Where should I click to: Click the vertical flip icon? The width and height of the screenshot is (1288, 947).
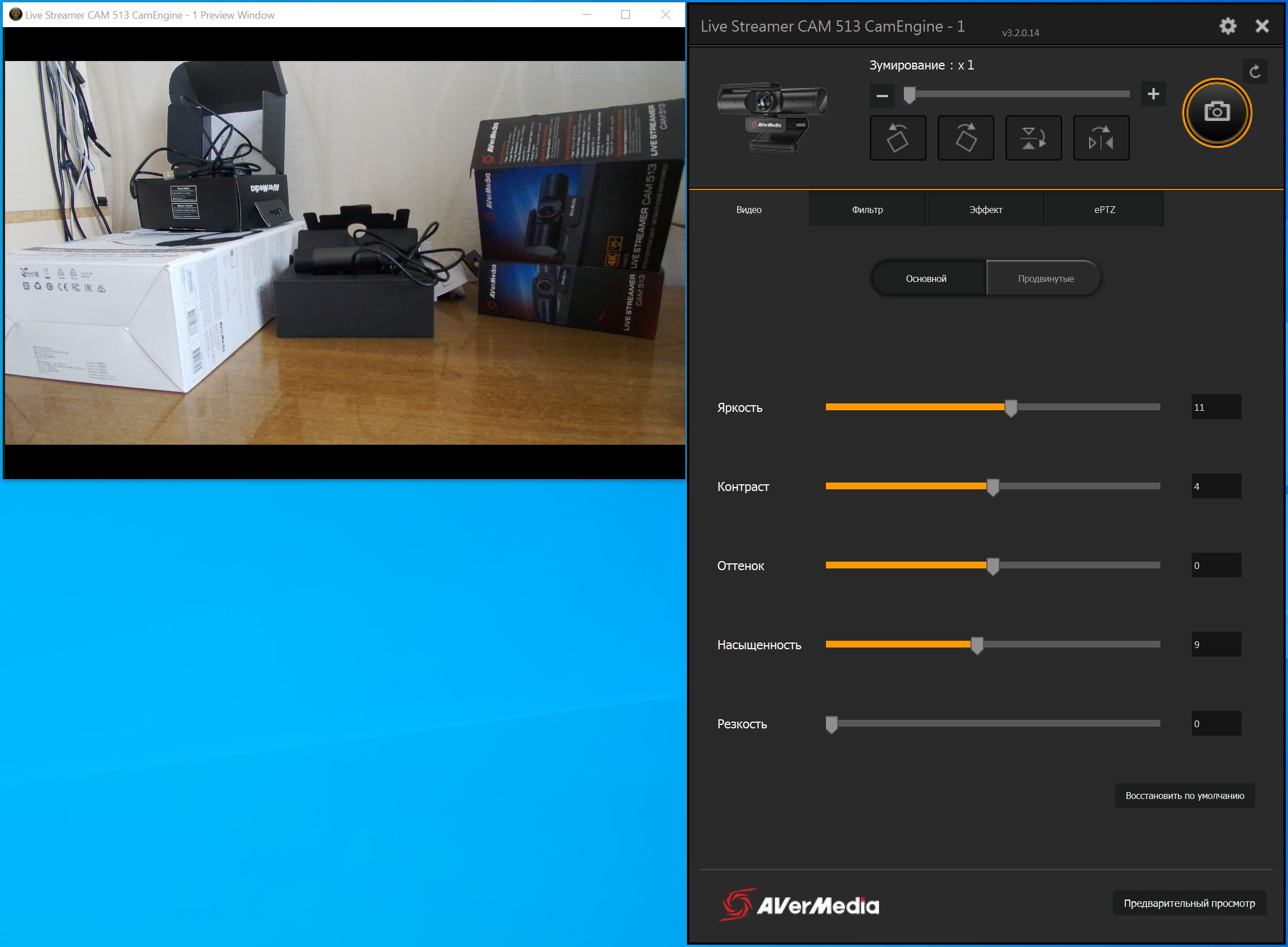(1033, 138)
